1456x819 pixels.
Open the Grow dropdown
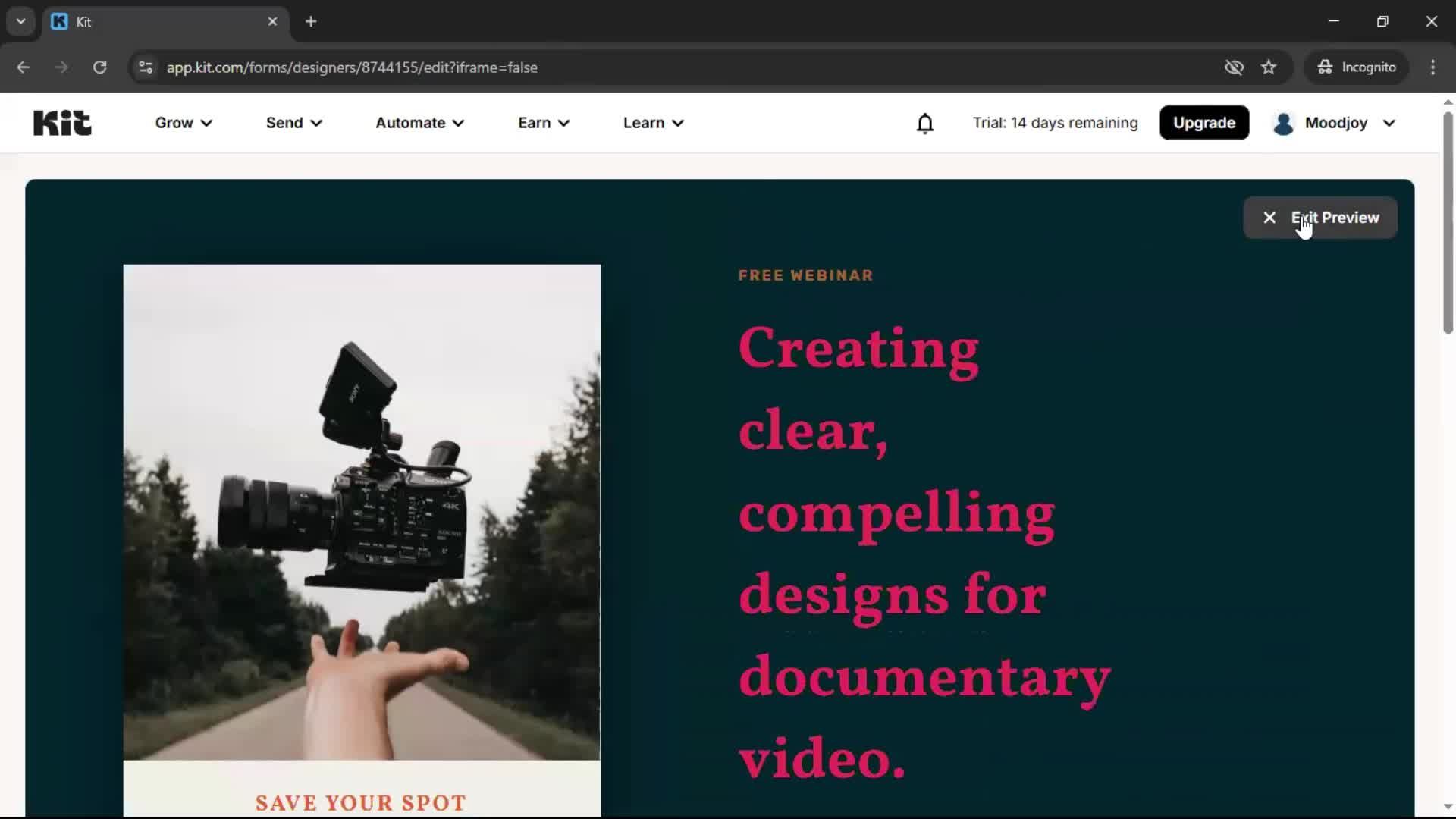(x=183, y=123)
